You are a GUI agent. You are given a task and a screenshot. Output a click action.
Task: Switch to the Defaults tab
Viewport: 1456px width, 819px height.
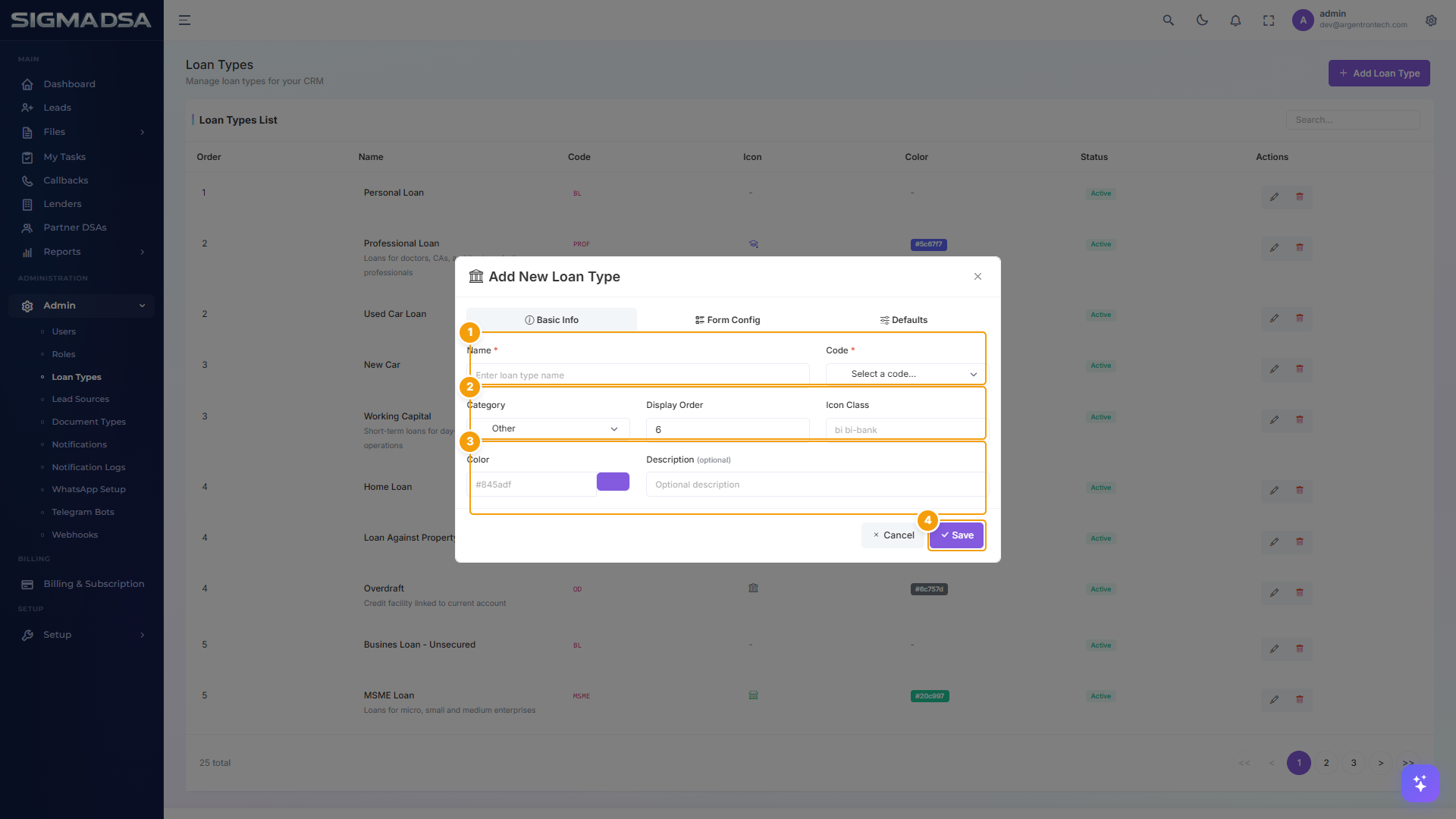pos(903,320)
